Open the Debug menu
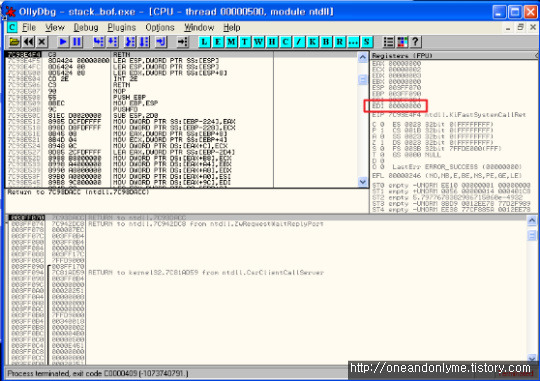The height and width of the screenshot is (381, 540). pyautogui.click(x=86, y=27)
